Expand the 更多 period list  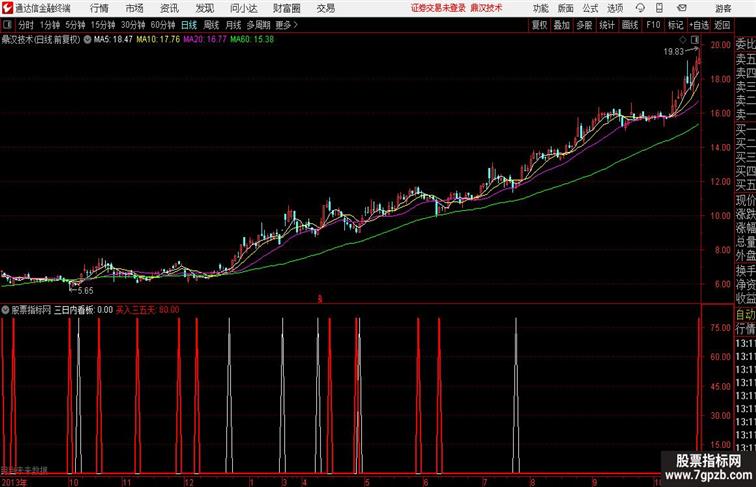tap(287, 25)
